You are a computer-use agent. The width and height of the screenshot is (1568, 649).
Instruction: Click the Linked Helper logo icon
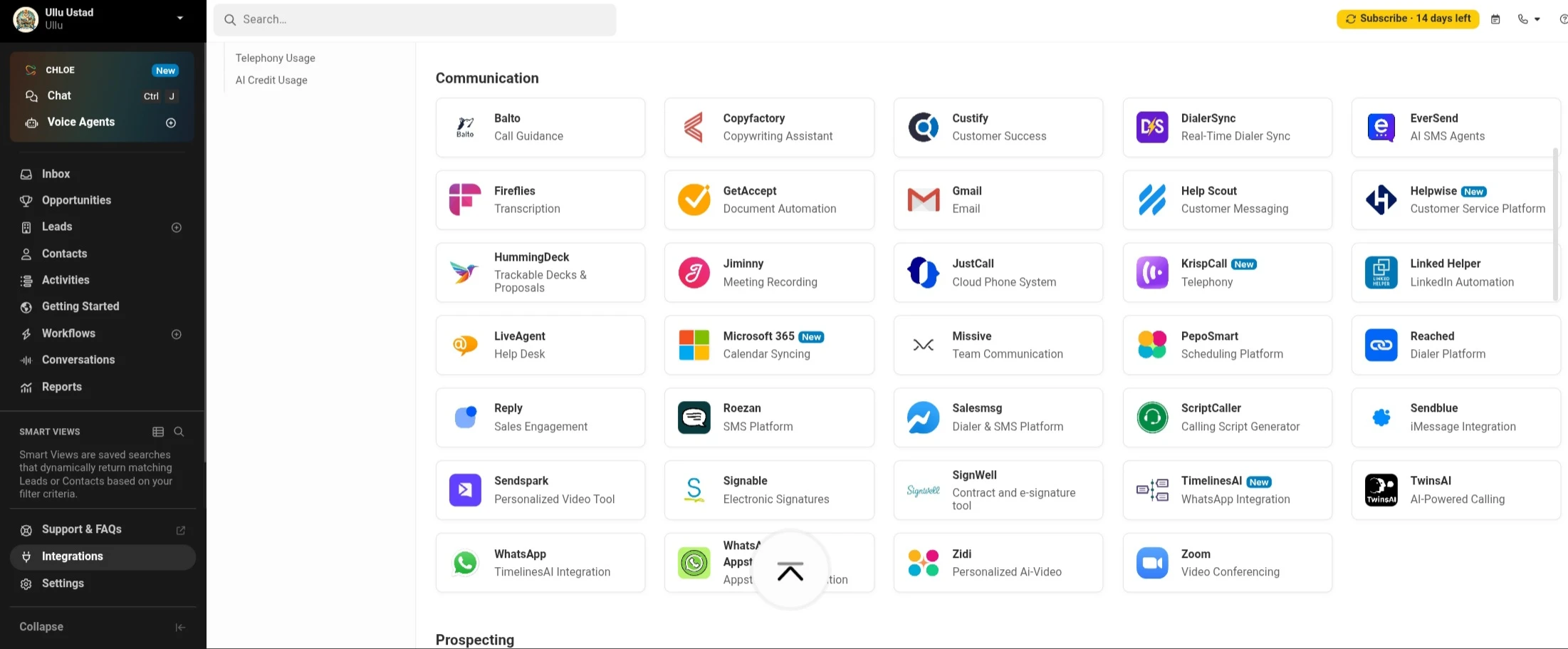click(x=1381, y=272)
